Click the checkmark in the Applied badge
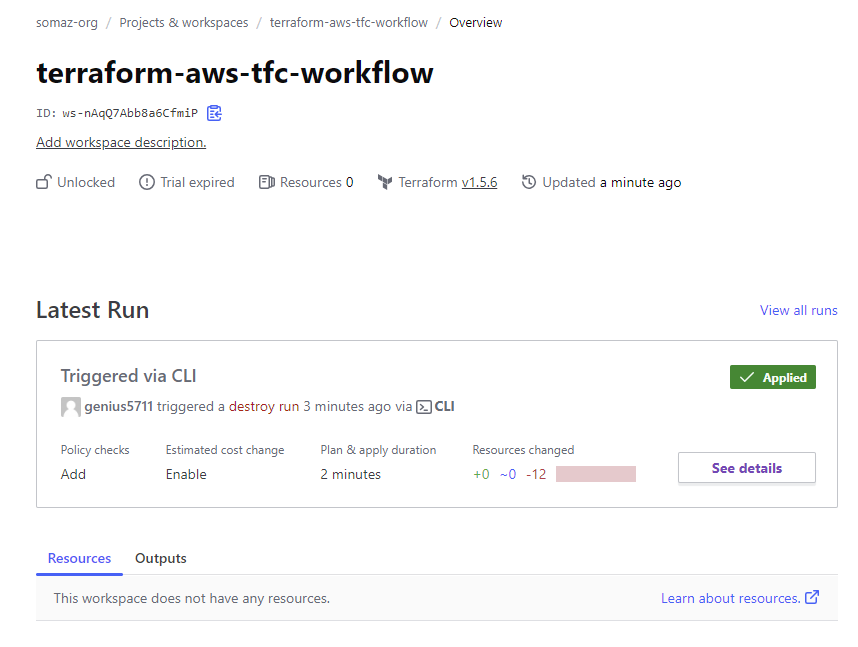The width and height of the screenshot is (858, 647). pyautogui.click(x=747, y=378)
